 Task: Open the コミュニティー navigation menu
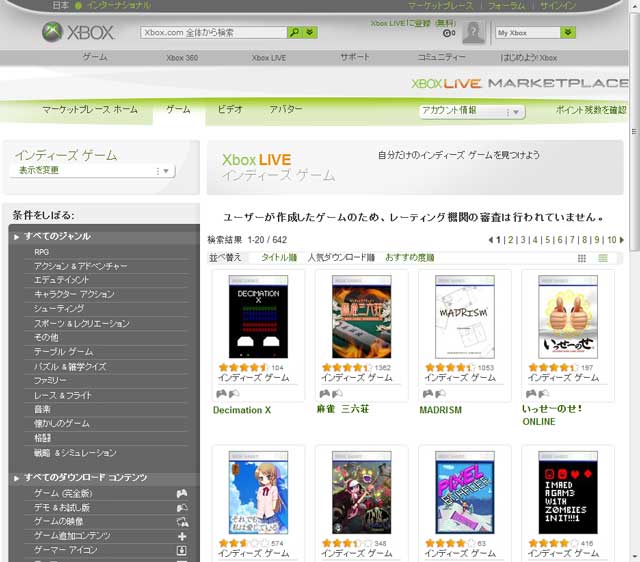pos(441,57)
